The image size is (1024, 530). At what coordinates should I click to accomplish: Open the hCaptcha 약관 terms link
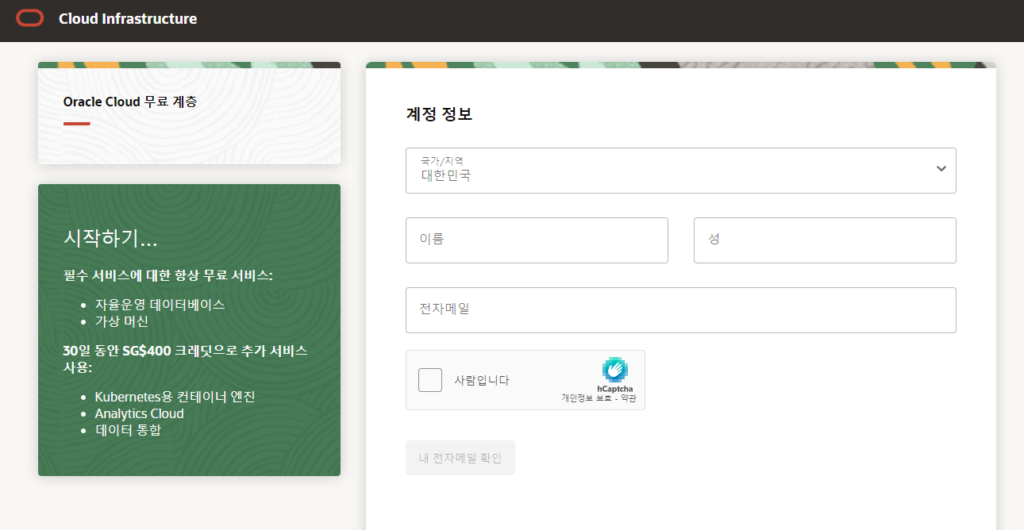point(628,398)
